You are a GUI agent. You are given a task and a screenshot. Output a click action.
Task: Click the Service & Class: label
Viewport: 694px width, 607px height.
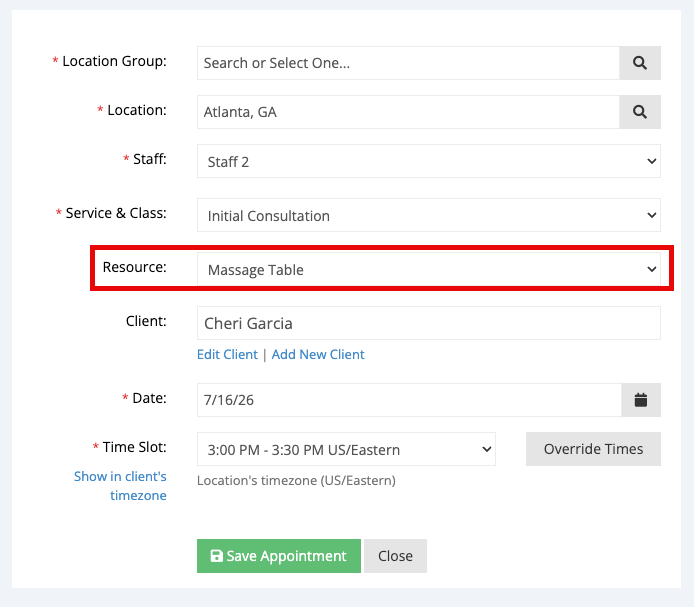pyautogui.click(x=116, y=213)
